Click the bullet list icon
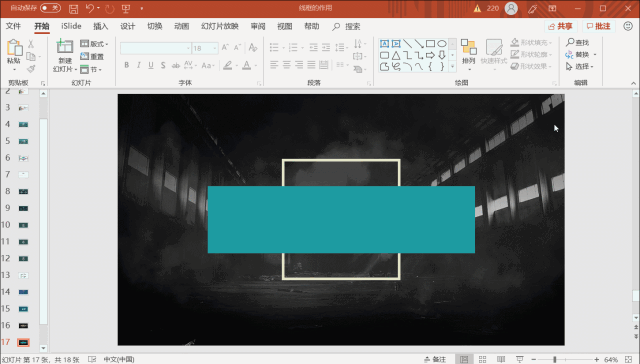The width and height of the screenshot is (640, 364). (274, 48)
